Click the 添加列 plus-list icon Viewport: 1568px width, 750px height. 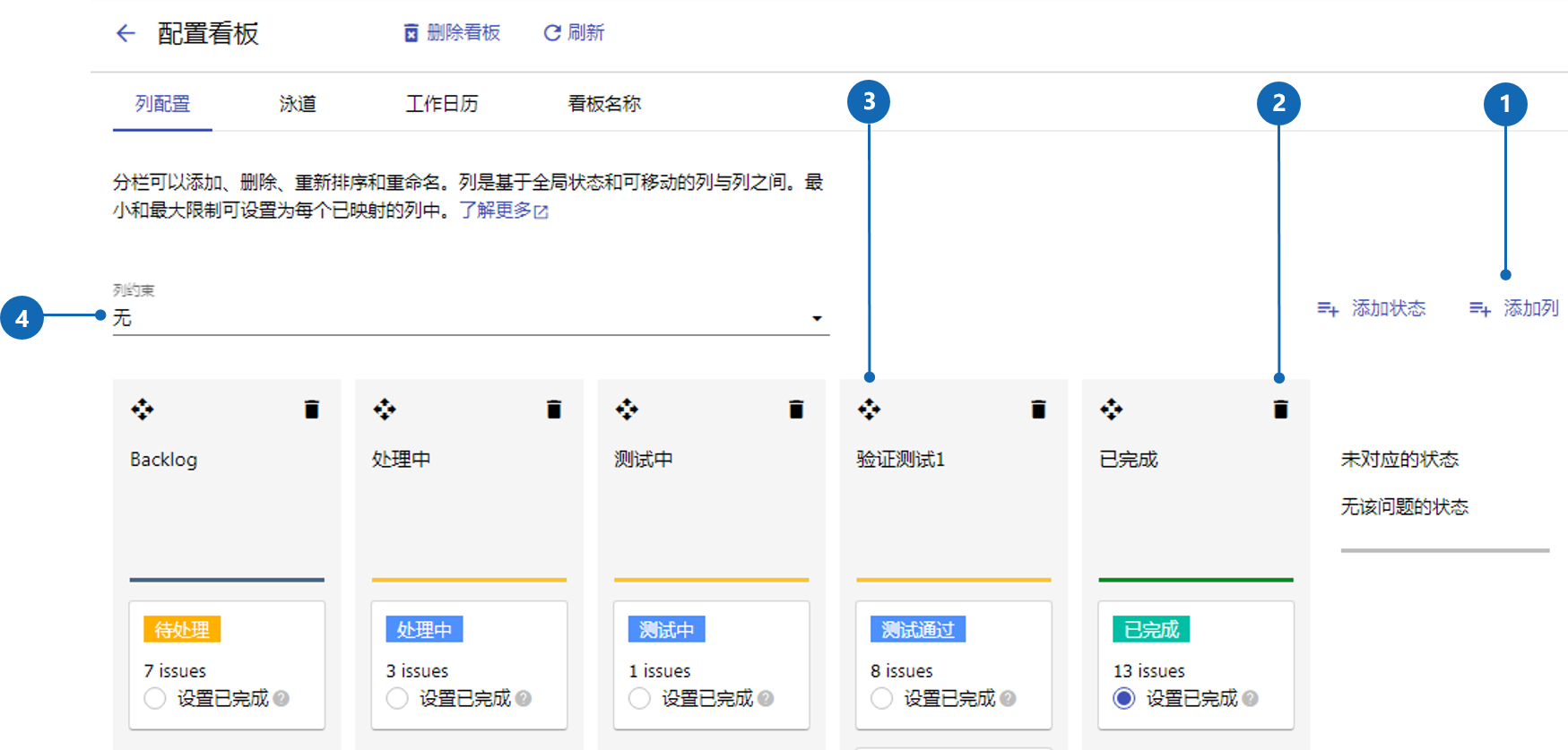[1480, 309]
